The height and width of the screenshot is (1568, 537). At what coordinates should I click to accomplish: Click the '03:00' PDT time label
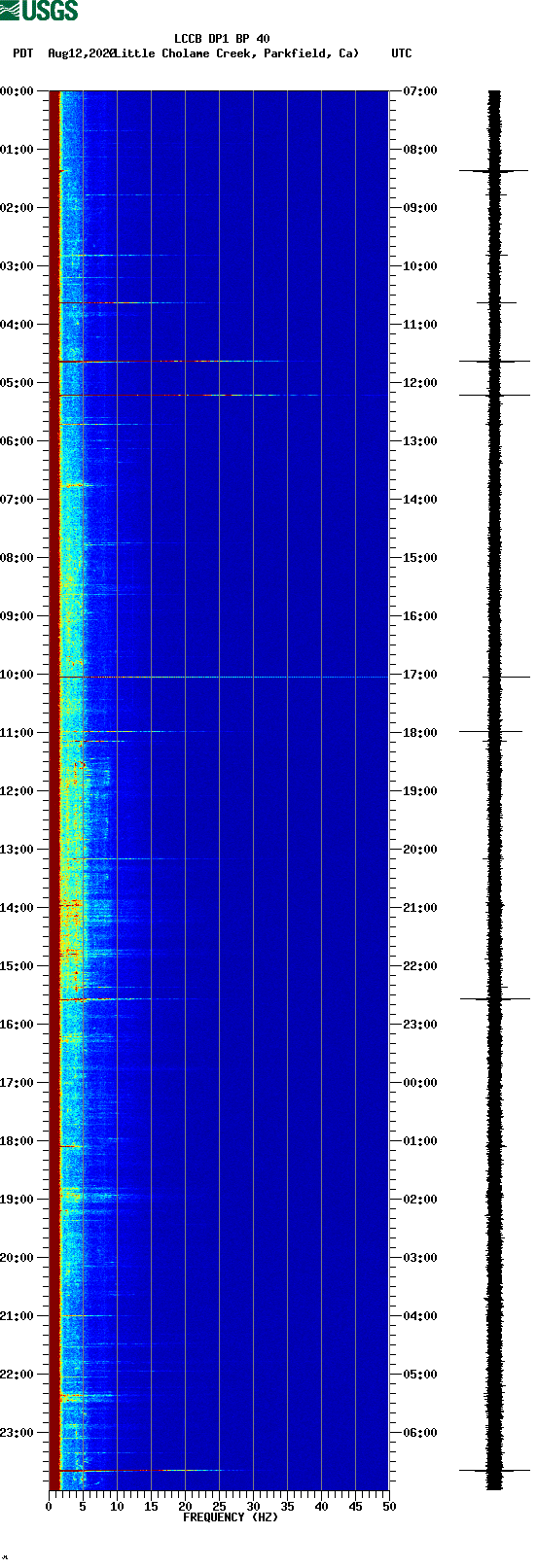click(x=18, y=266)
